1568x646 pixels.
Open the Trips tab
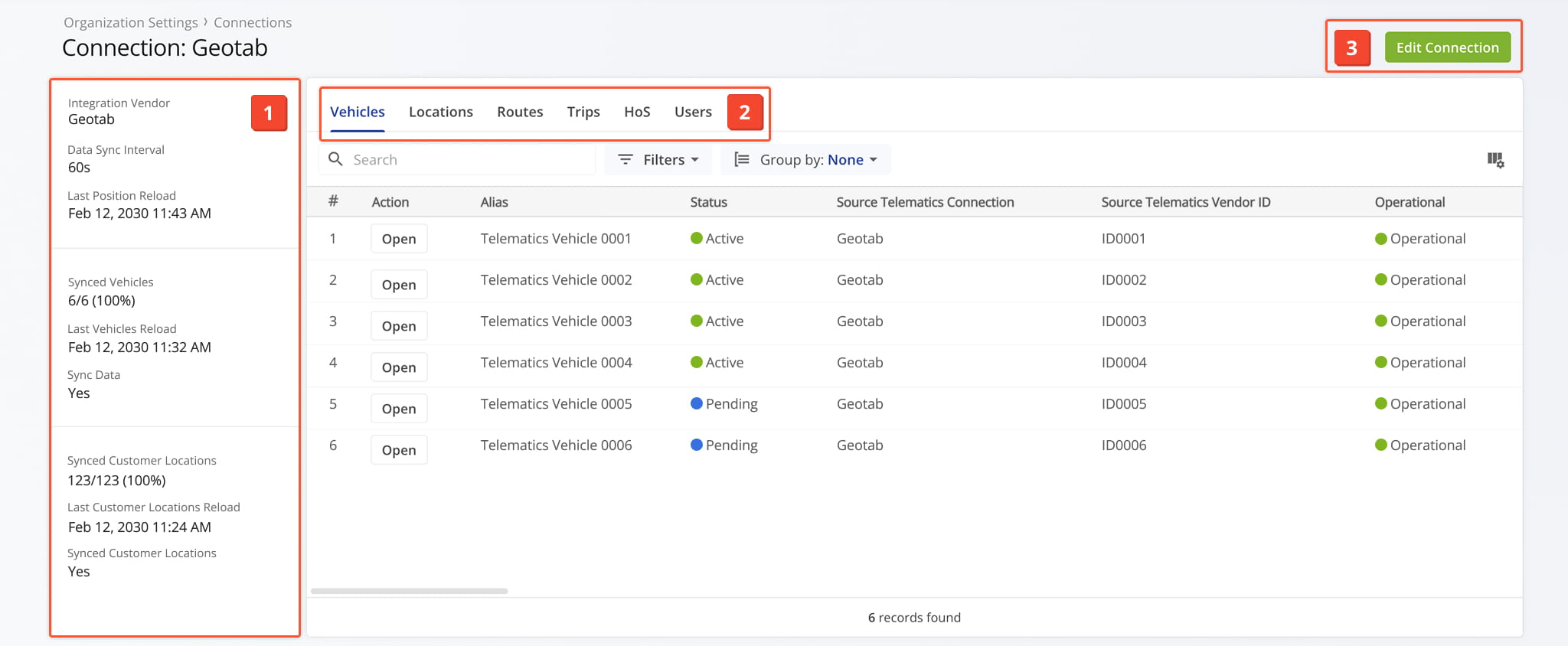(x=583, y=112)
